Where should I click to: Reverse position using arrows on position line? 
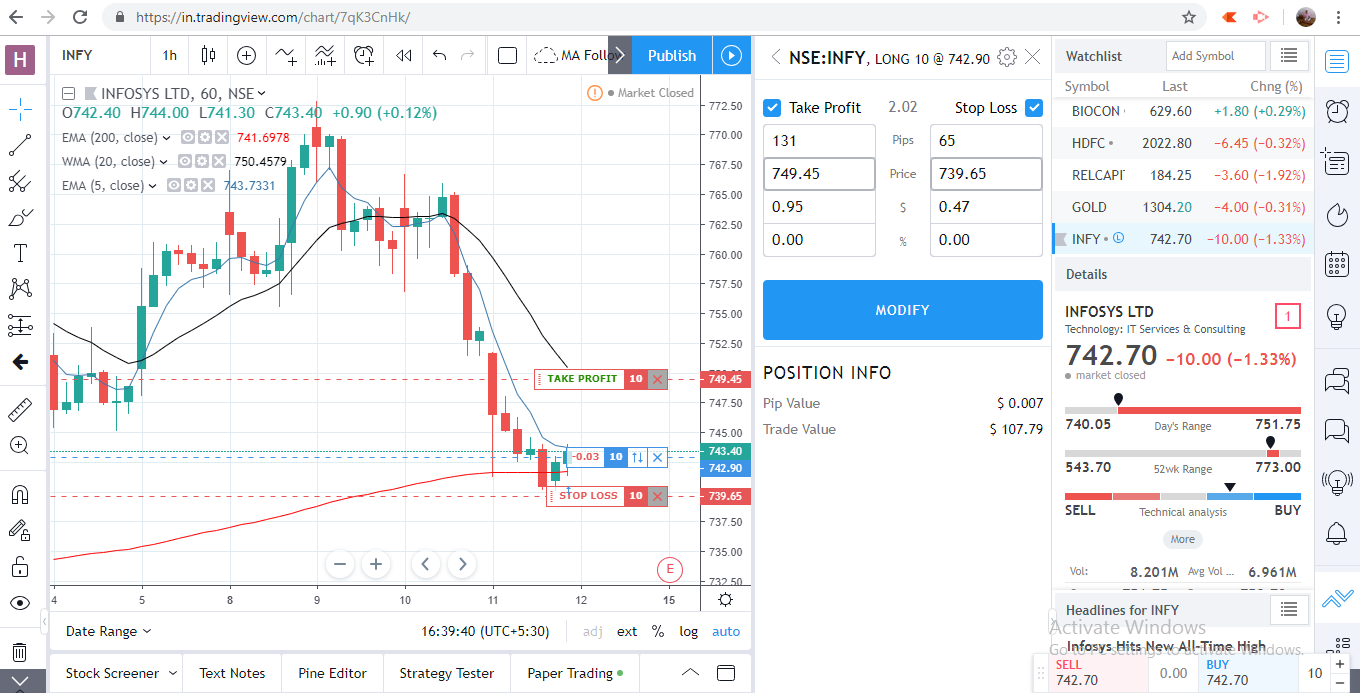637,457
